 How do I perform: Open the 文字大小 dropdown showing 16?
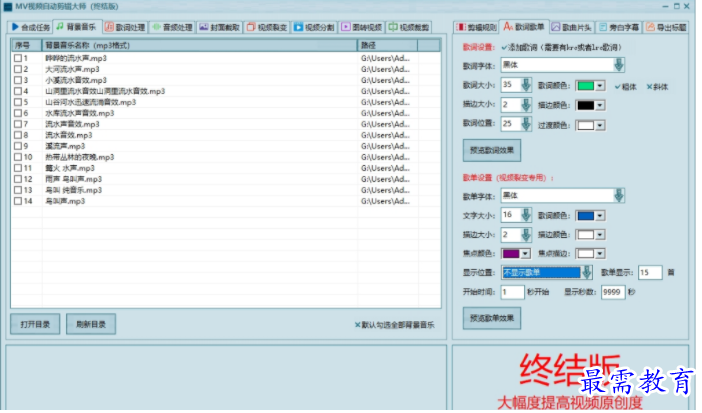point(526,215)
